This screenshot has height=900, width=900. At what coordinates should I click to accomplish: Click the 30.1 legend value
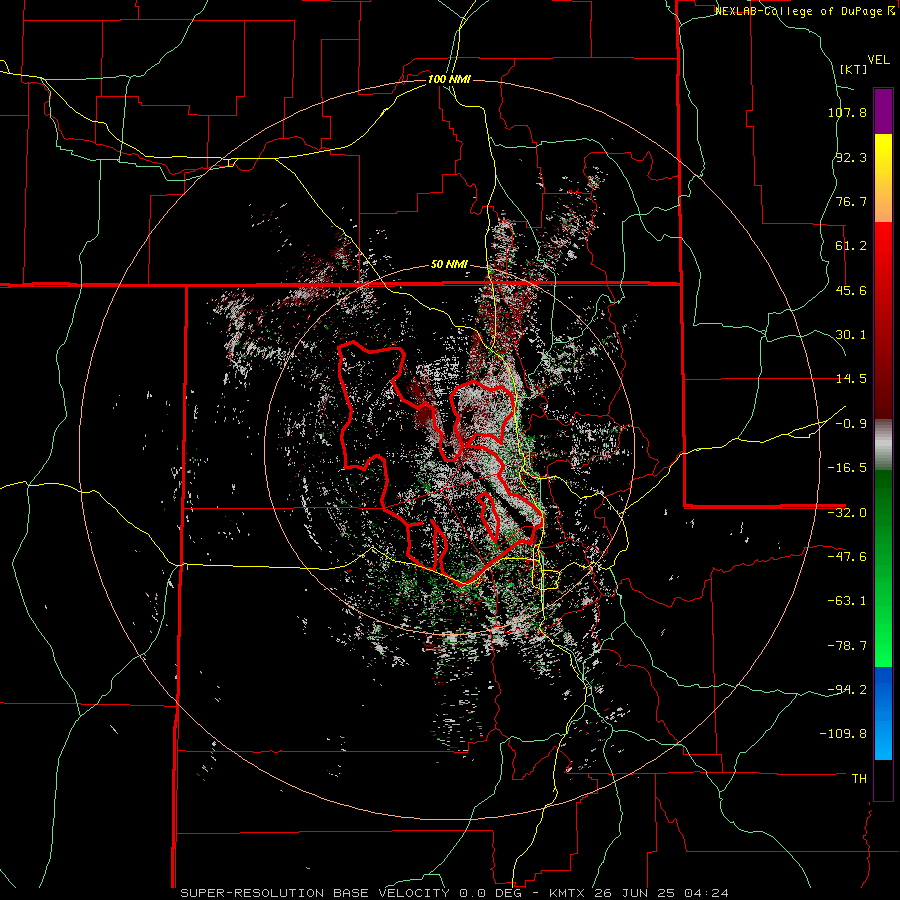point(851,335)
